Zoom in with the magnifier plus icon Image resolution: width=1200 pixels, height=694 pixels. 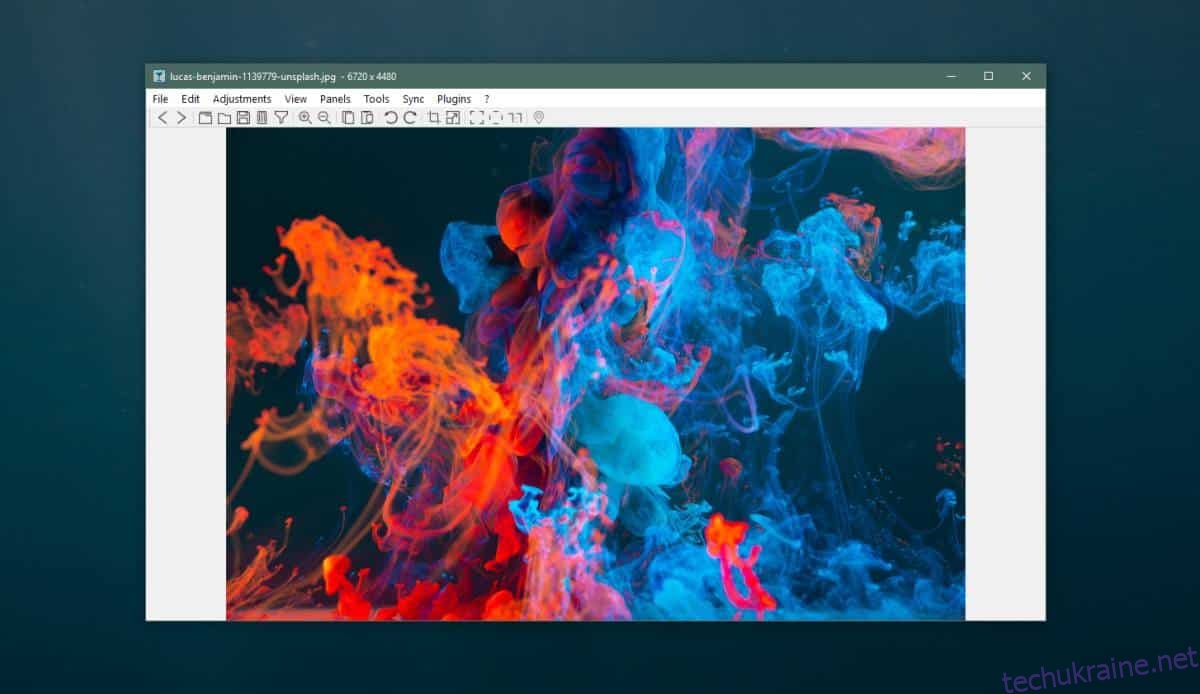coord(305,118)
